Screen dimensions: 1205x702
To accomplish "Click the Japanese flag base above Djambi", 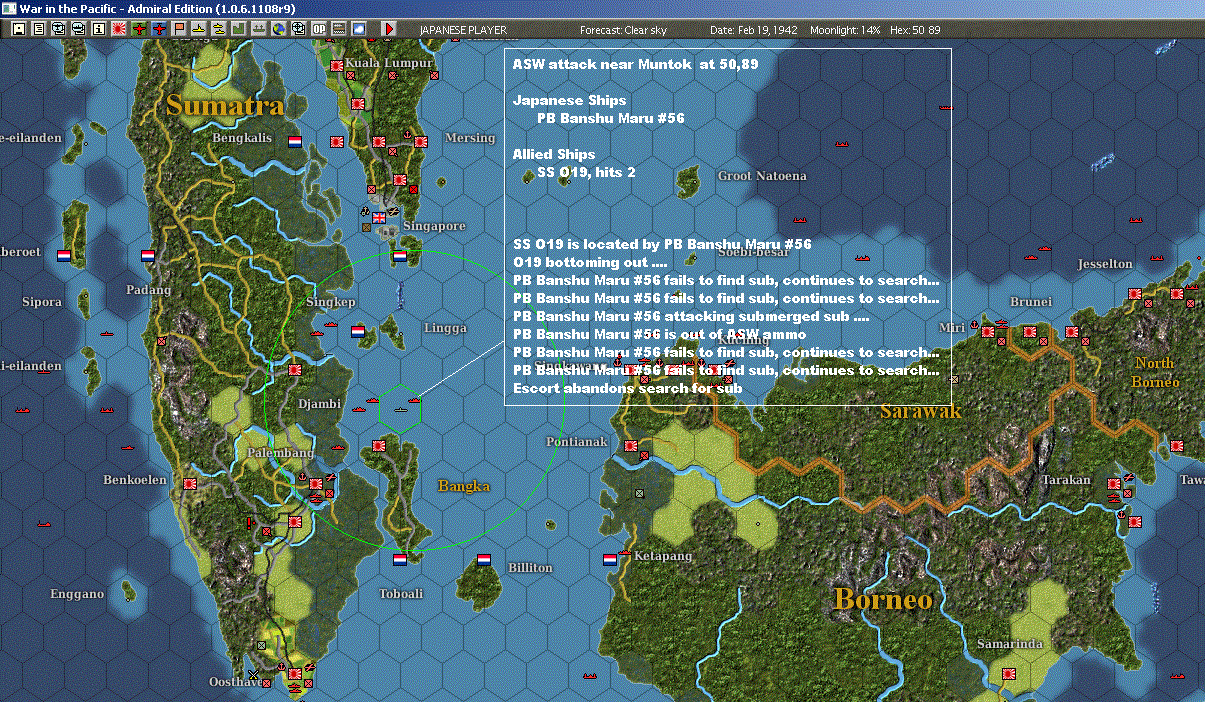I will pyautogui.click(x=295, y=370).
